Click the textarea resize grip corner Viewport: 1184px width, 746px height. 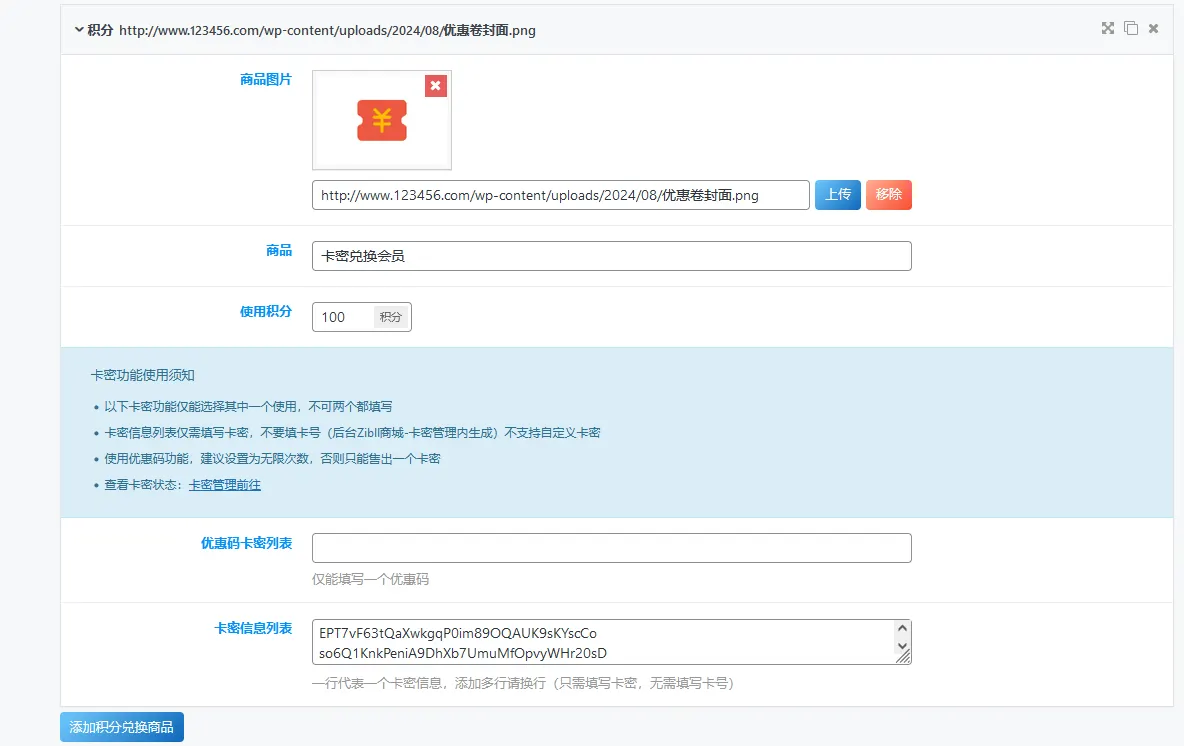click(x=903, y=657)
